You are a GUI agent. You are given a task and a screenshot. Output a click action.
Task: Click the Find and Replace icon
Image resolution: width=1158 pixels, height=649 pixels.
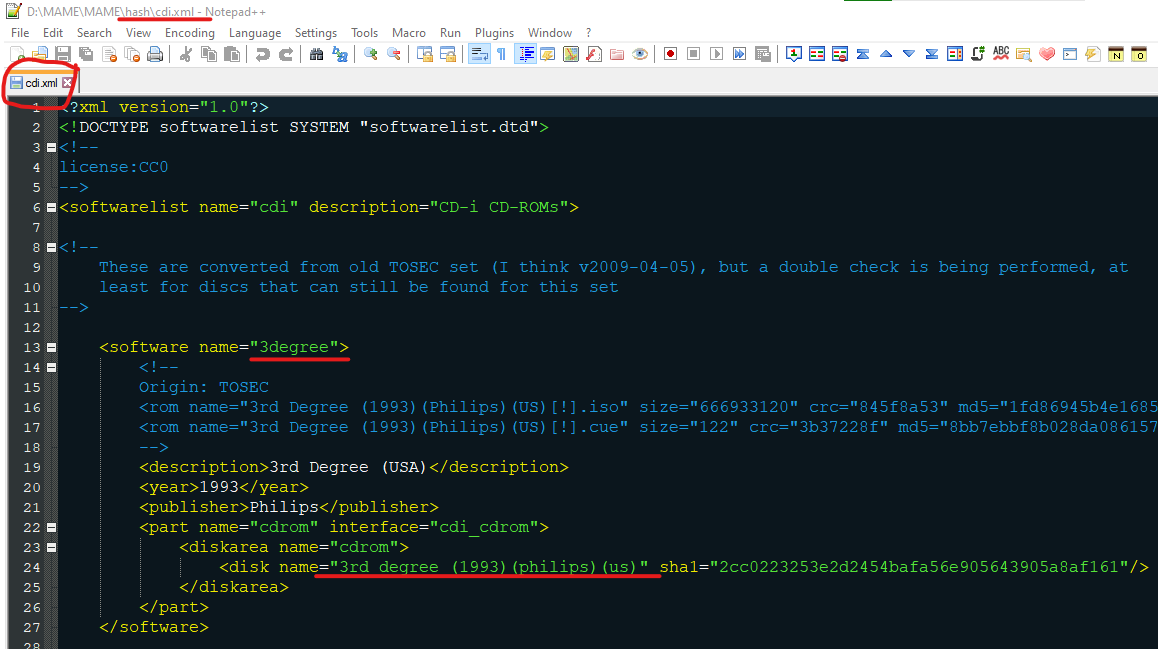[x=341, y=54]
